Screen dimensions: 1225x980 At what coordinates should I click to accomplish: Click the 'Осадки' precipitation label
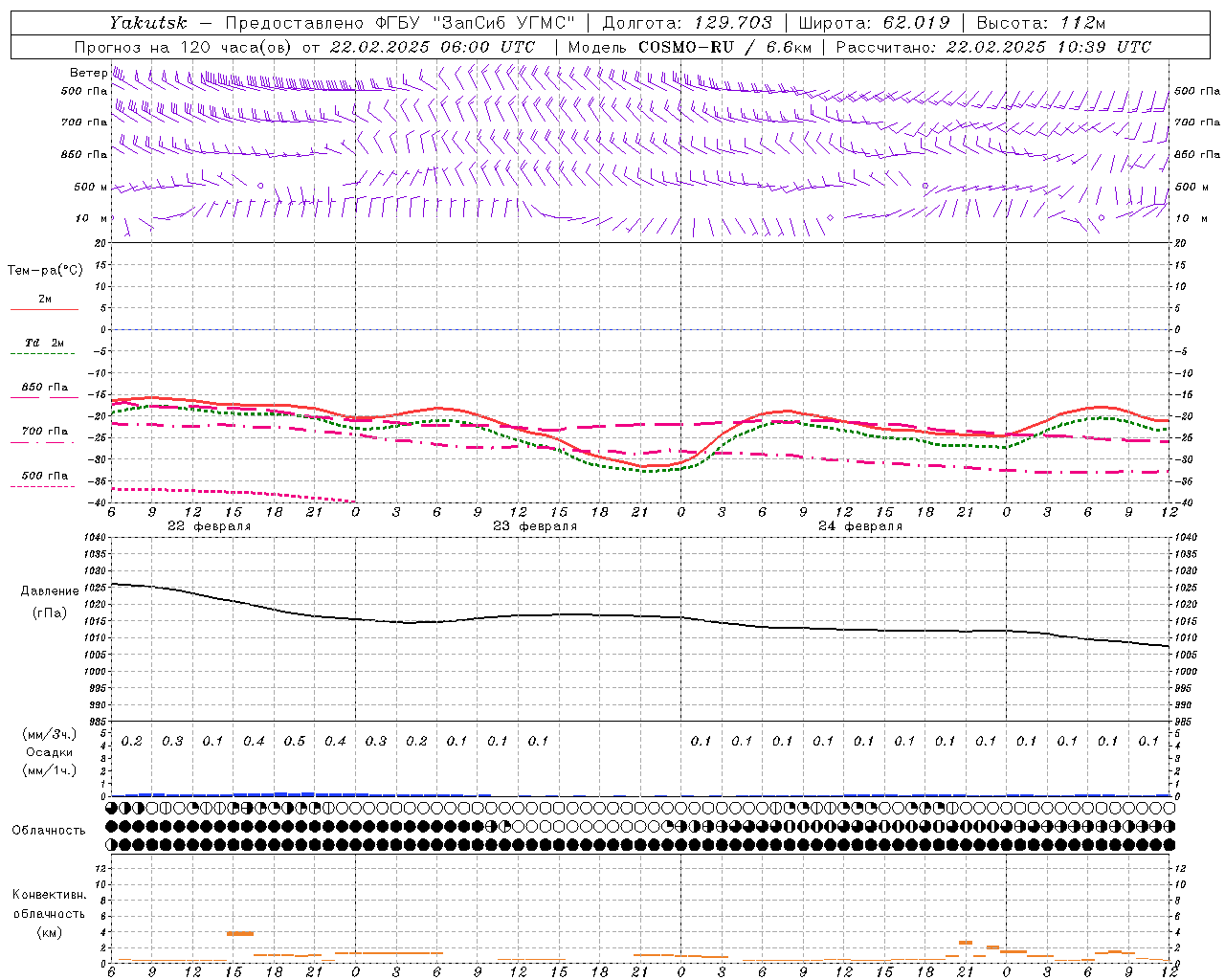pyautogui.click(x=49, y=752)
